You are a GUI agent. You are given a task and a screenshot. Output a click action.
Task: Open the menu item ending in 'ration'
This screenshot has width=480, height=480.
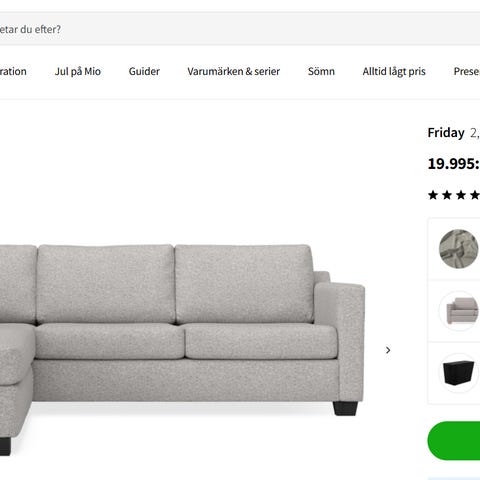click(x=13, y=71)
